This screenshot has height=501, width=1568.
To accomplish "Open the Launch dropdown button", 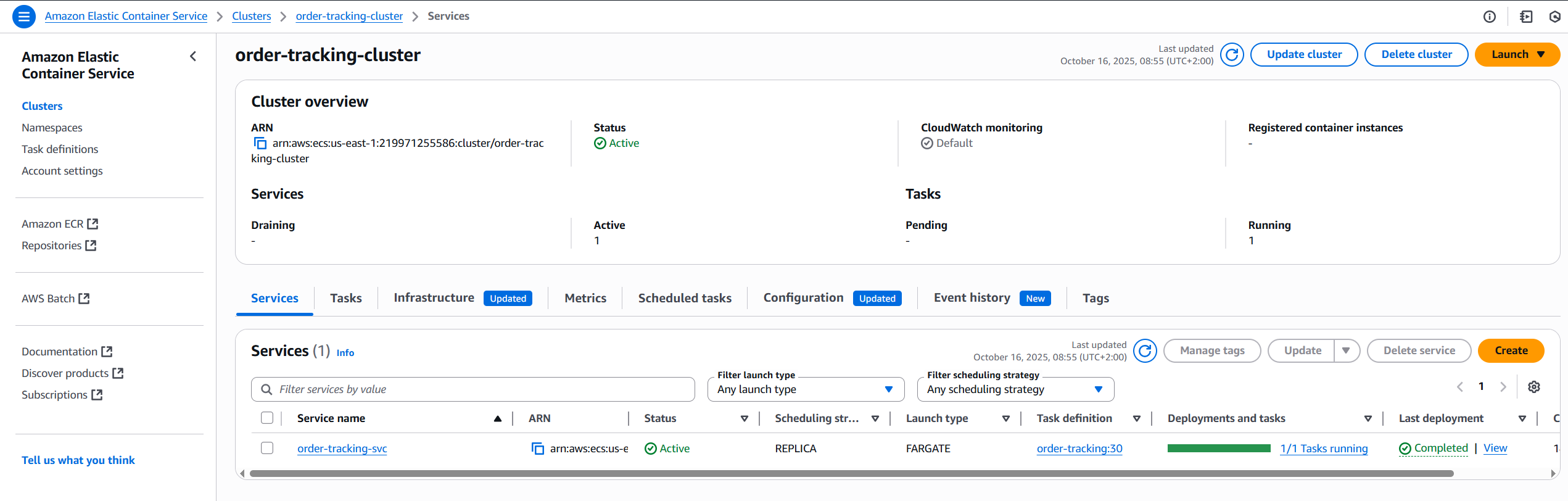I will tap(1517, 55).
